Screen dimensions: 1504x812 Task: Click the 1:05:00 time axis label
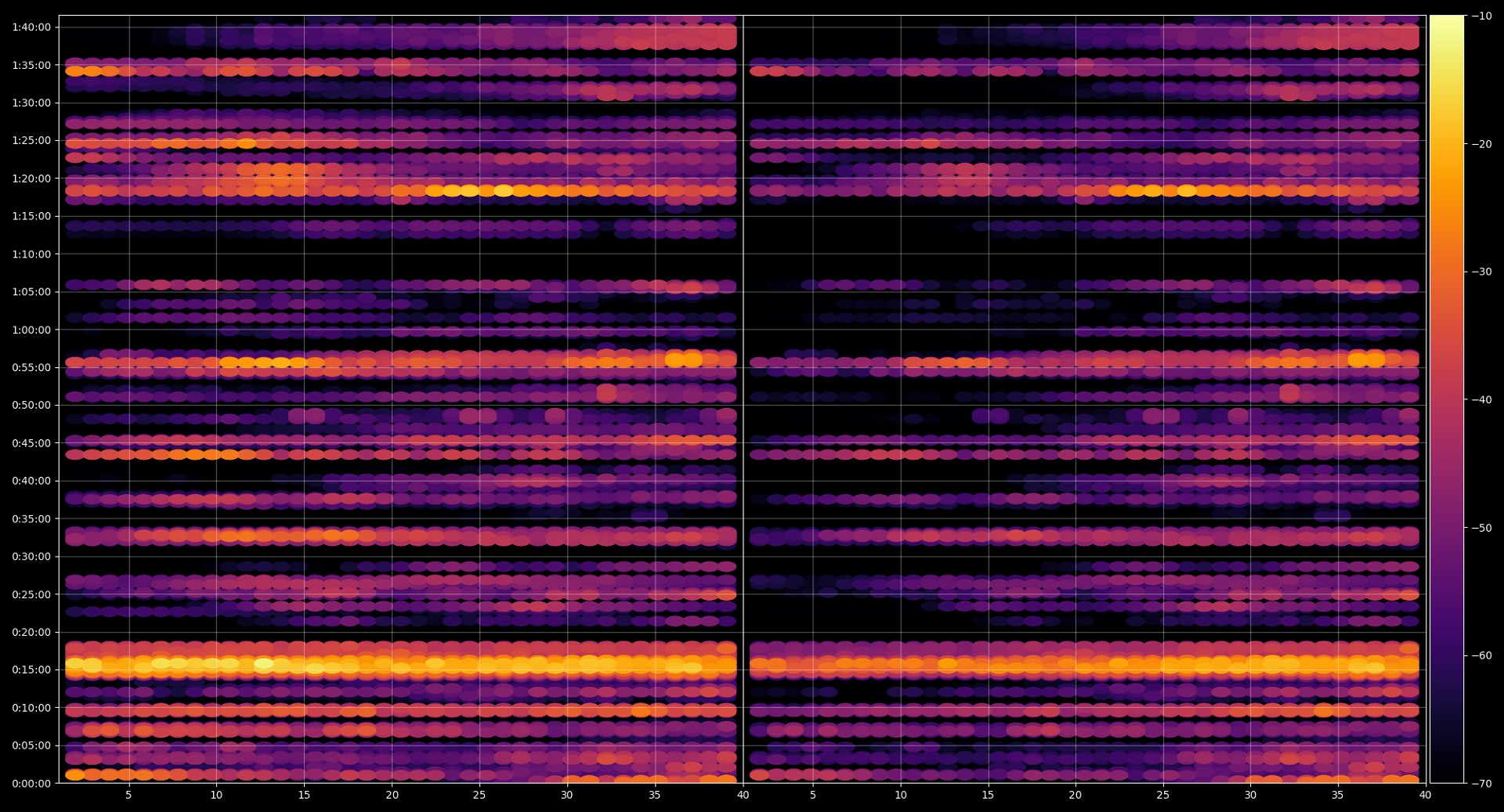(x=31, y=292)
